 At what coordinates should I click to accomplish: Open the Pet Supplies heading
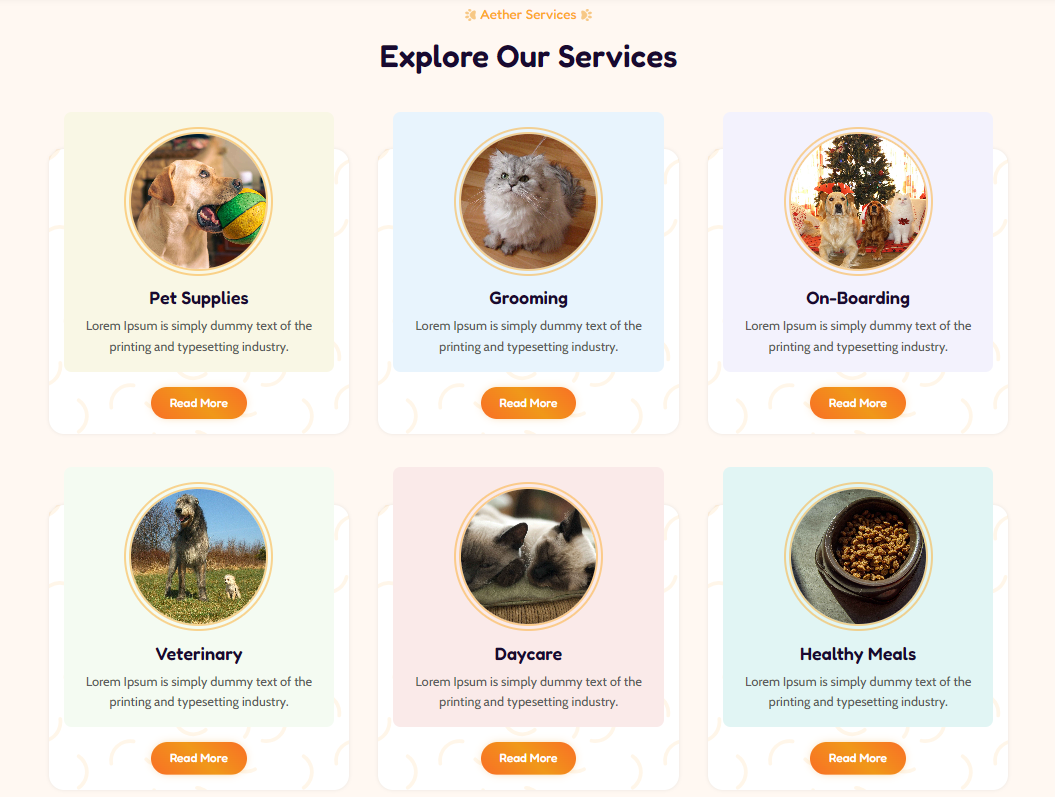(x=199, y=298)
